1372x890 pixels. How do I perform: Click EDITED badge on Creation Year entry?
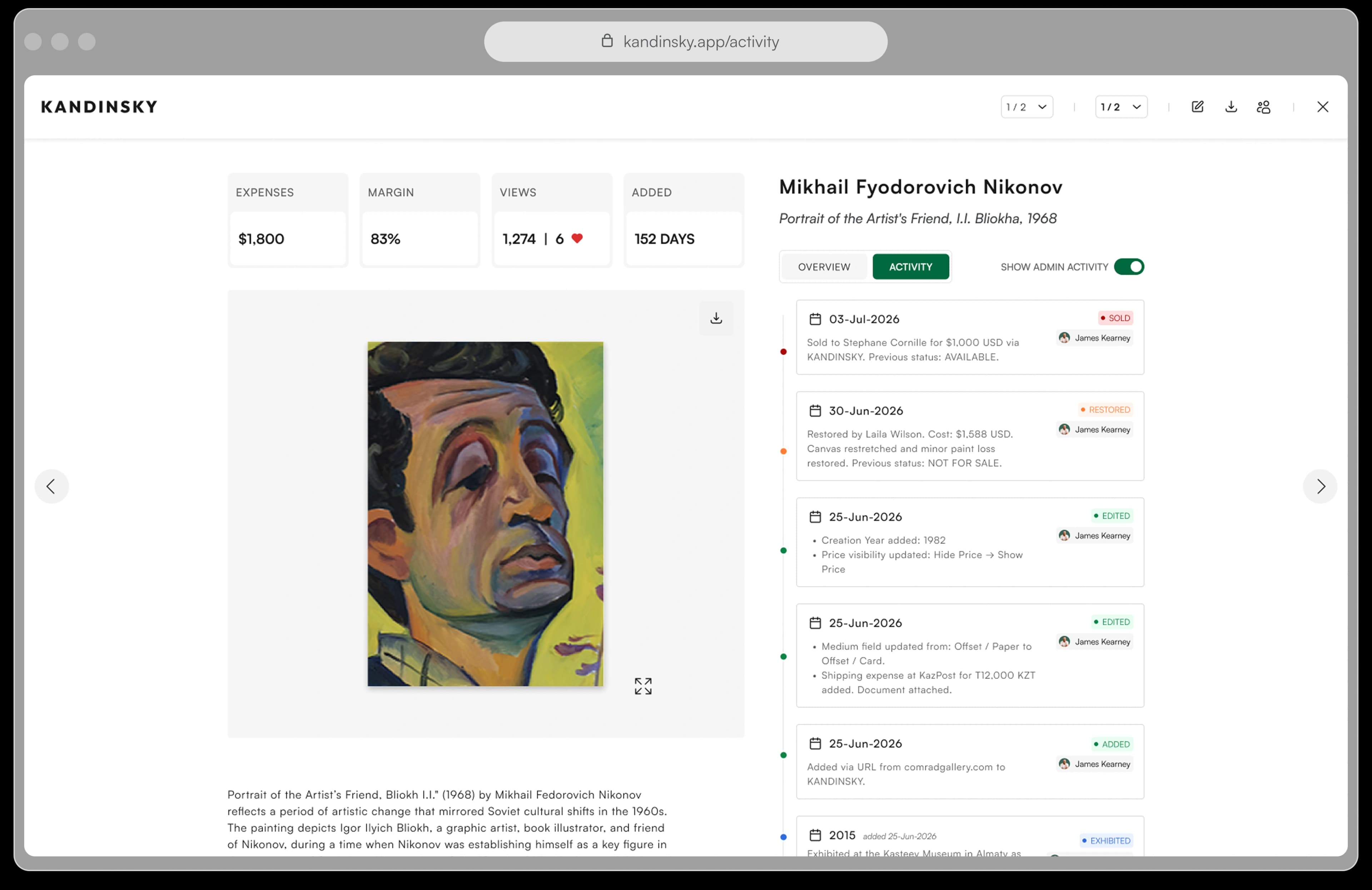point(1112,516)
